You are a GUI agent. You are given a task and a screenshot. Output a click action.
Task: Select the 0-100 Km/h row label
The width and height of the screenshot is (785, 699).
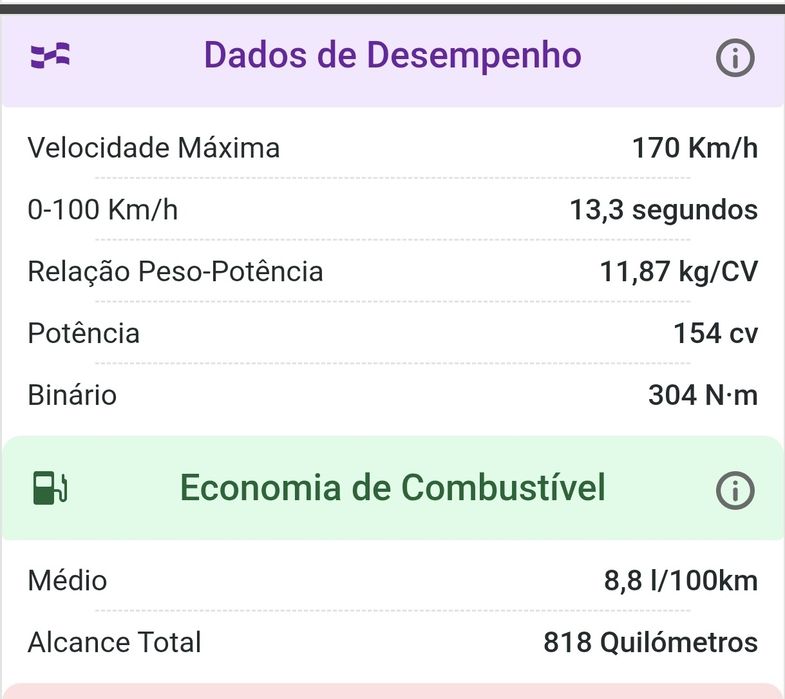(x=103, y=209)
